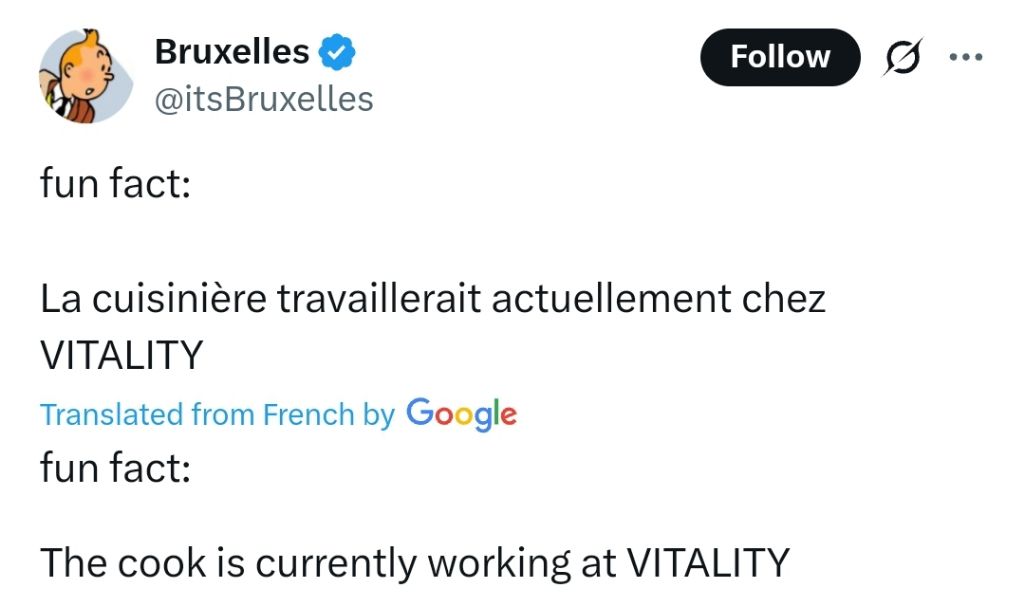
Task: Click the word 'actuellement' in the tweet
Action: click(x=611, y=299)
